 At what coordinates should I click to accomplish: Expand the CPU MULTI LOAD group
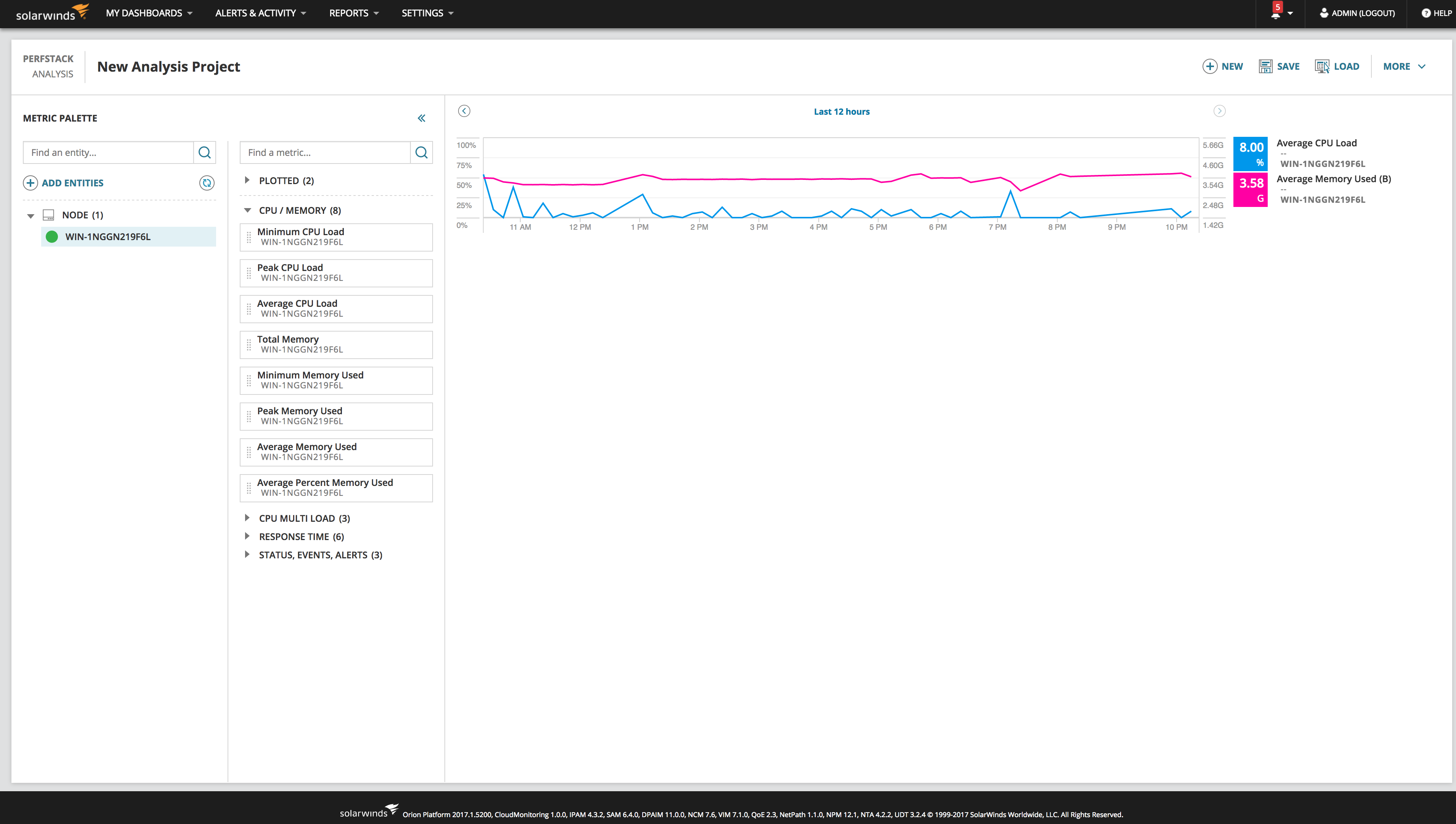point(247,518)
